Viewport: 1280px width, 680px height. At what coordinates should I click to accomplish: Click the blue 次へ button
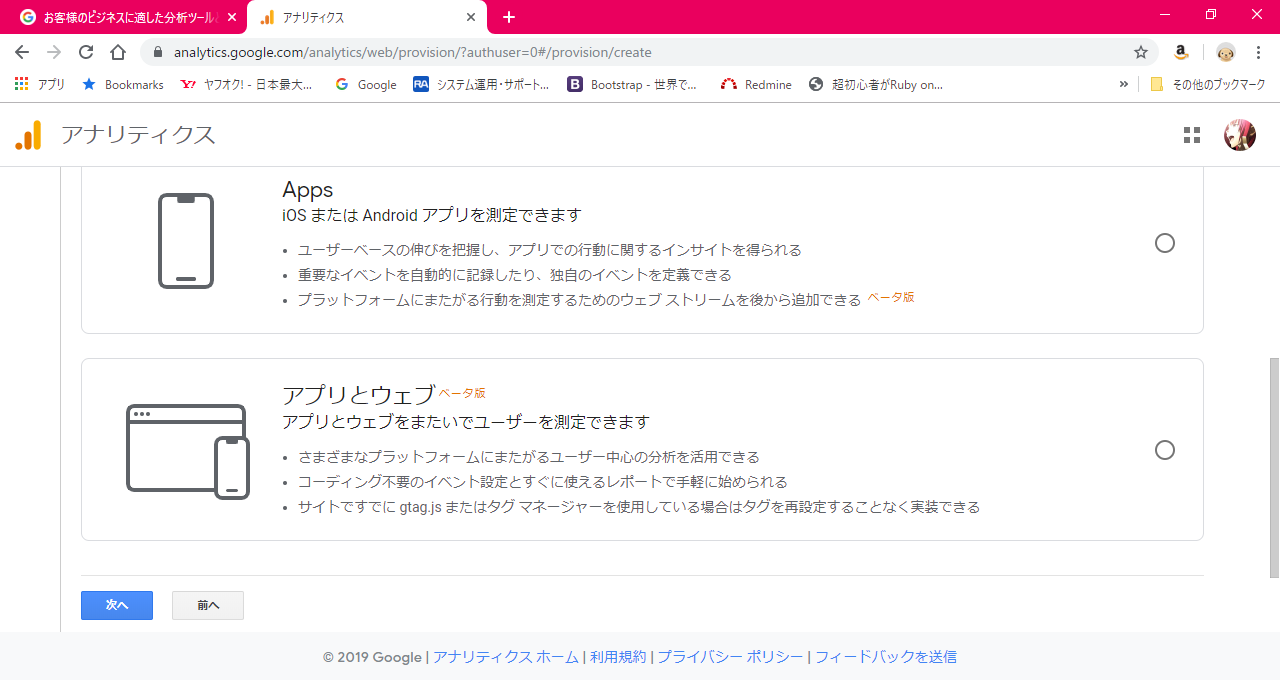click(117, 605)
